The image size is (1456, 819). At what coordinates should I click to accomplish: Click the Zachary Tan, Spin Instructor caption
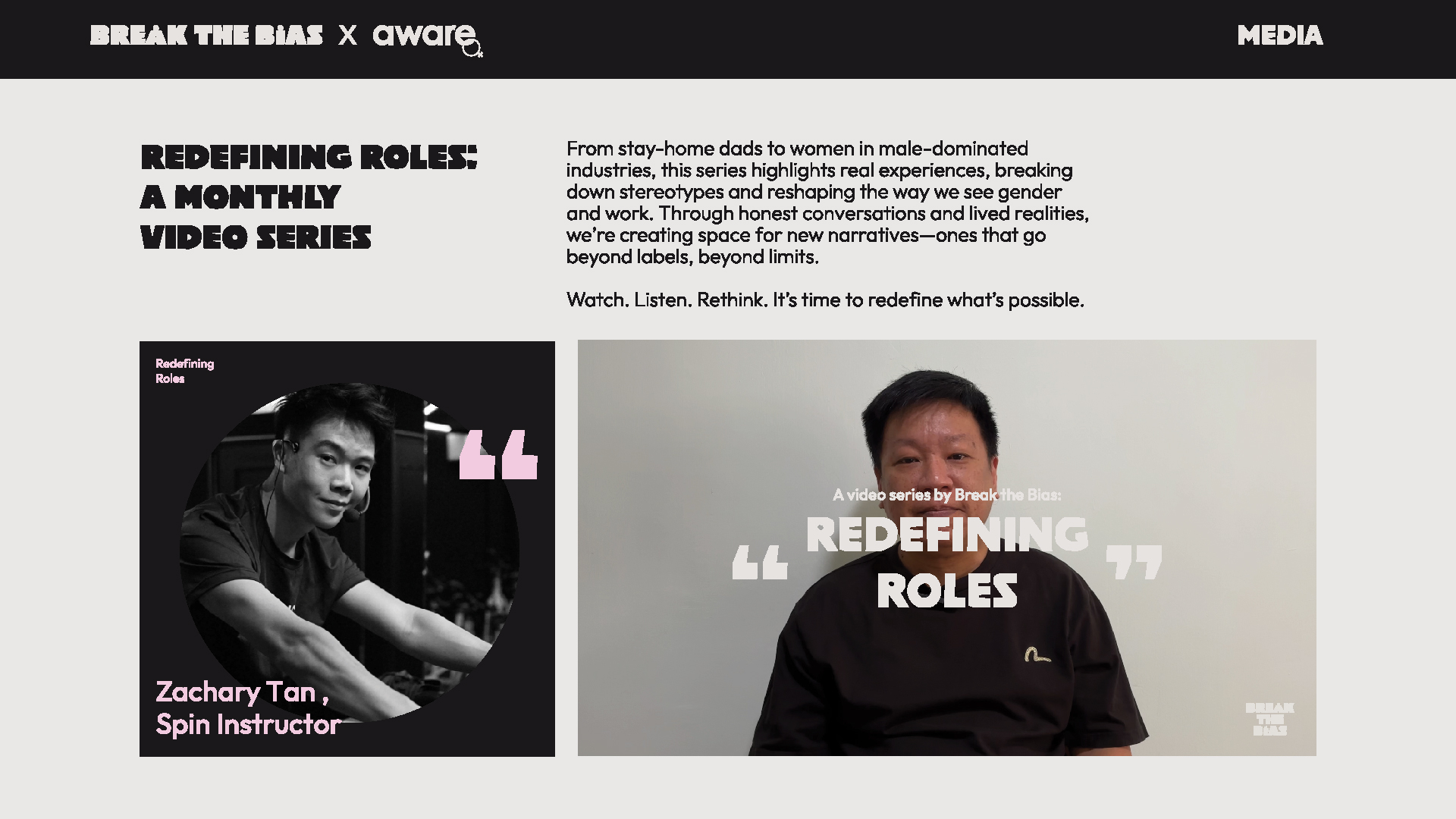(x=248, y=708)
